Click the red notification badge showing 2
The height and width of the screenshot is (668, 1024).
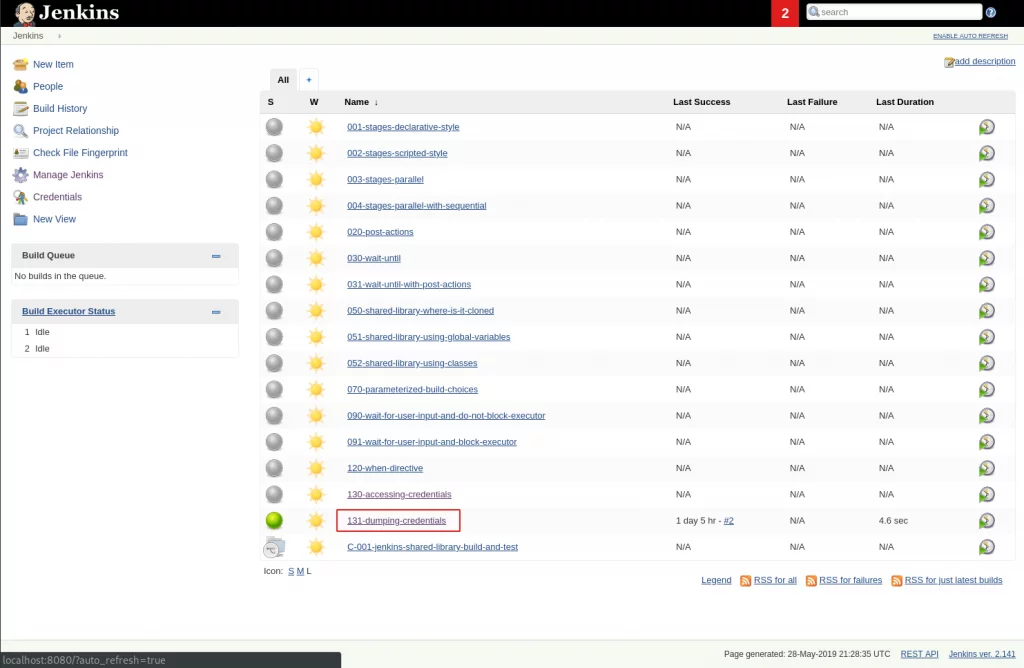click(785, 13)
